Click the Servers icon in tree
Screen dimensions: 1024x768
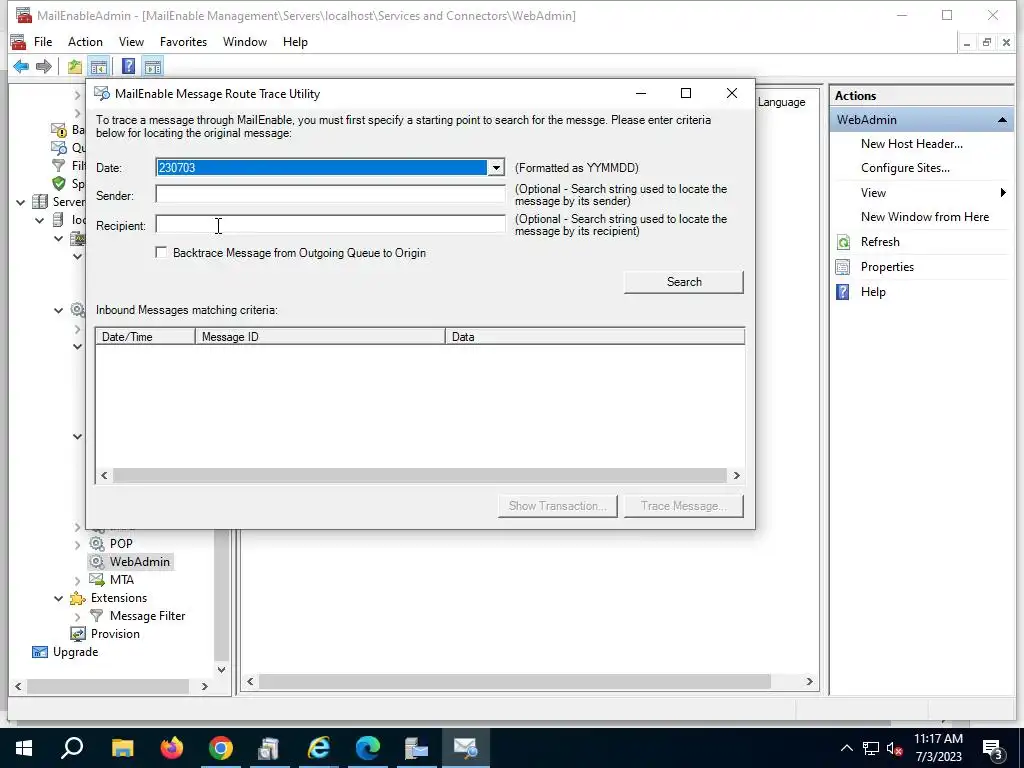[x=40, y=202]
